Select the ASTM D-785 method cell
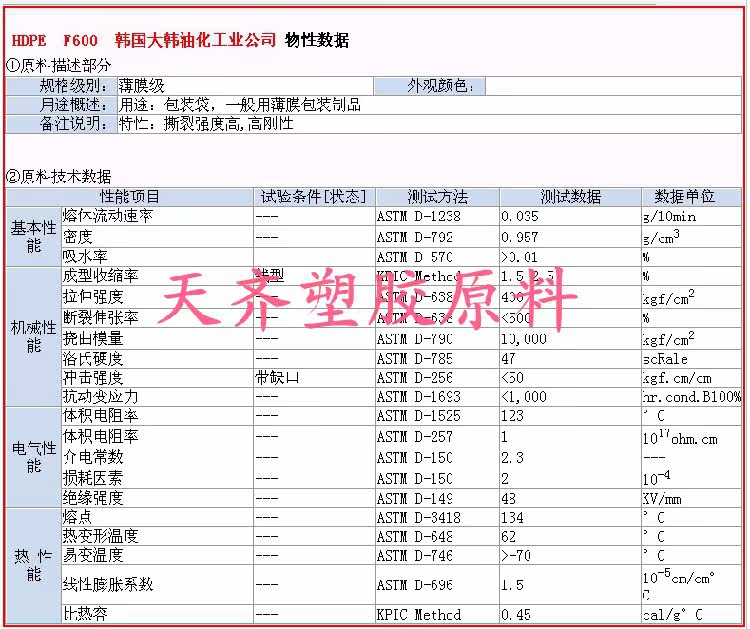 coord(437,359)
